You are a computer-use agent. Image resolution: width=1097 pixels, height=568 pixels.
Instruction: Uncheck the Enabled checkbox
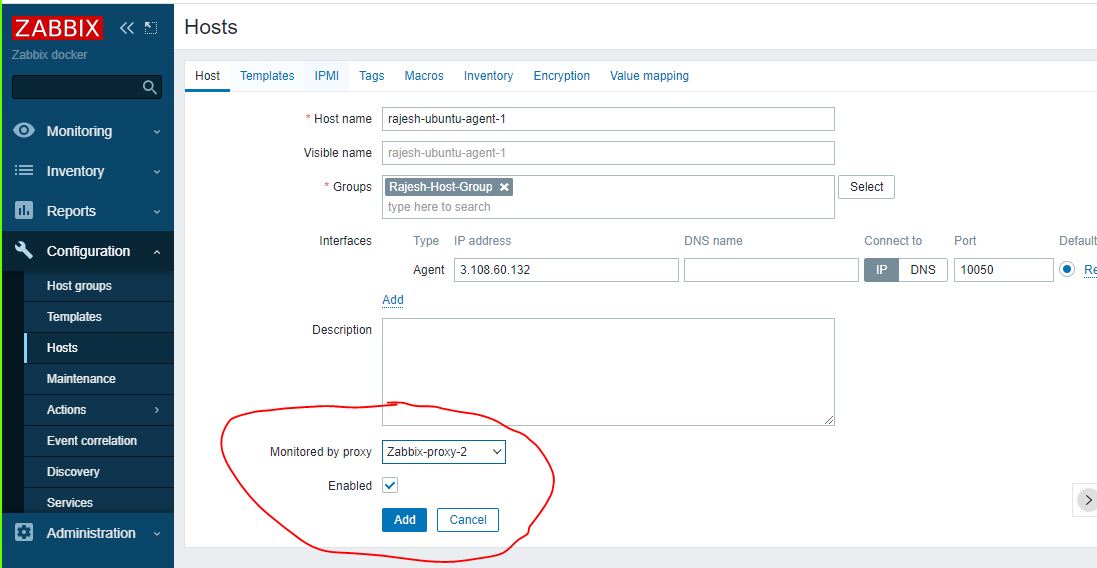[x=390, y=485]
